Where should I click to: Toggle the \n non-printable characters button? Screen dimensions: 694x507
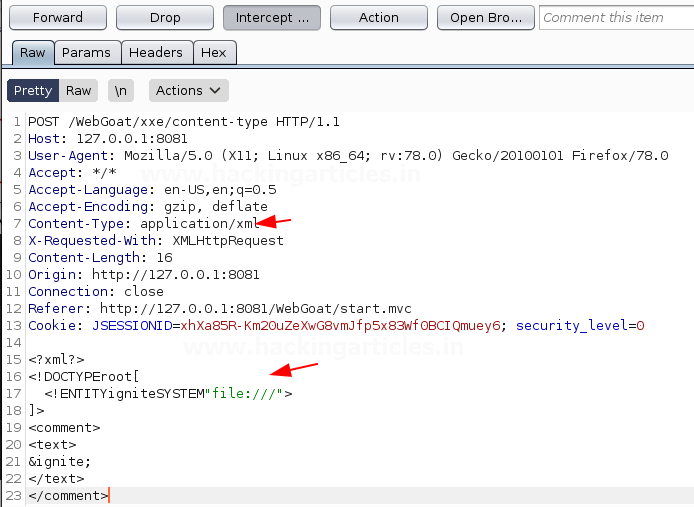(x=121, y=90)
